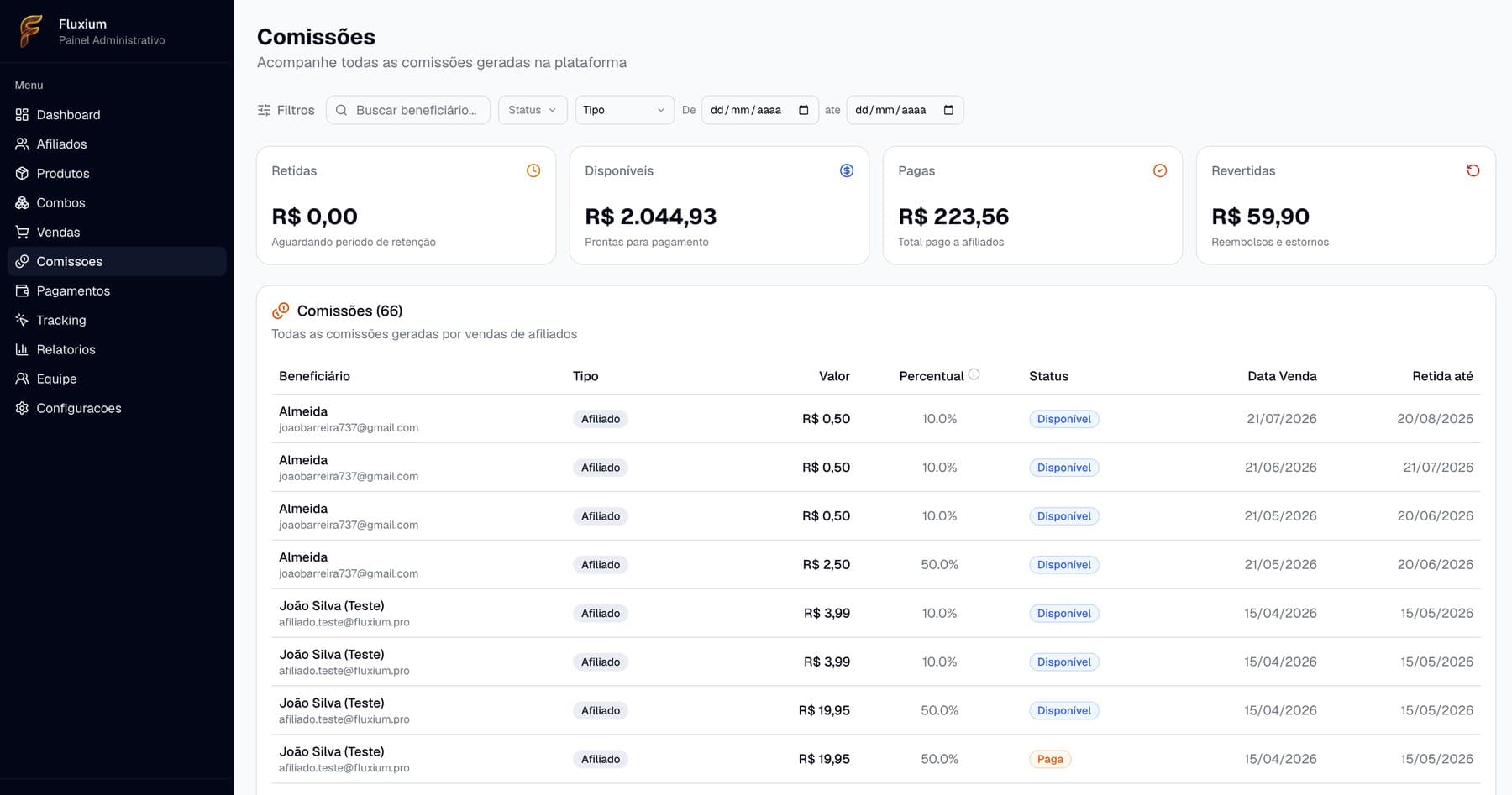Click Disponível badge in the 21/07/2026 row
1512x795 pixels.
[1064, 419]
